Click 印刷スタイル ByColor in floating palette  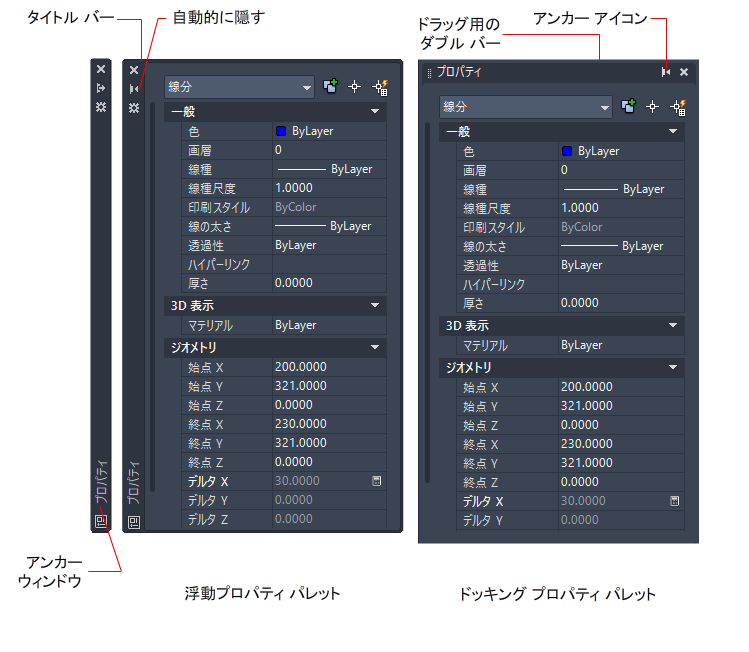pyautogui.click(x=329, y=207)
